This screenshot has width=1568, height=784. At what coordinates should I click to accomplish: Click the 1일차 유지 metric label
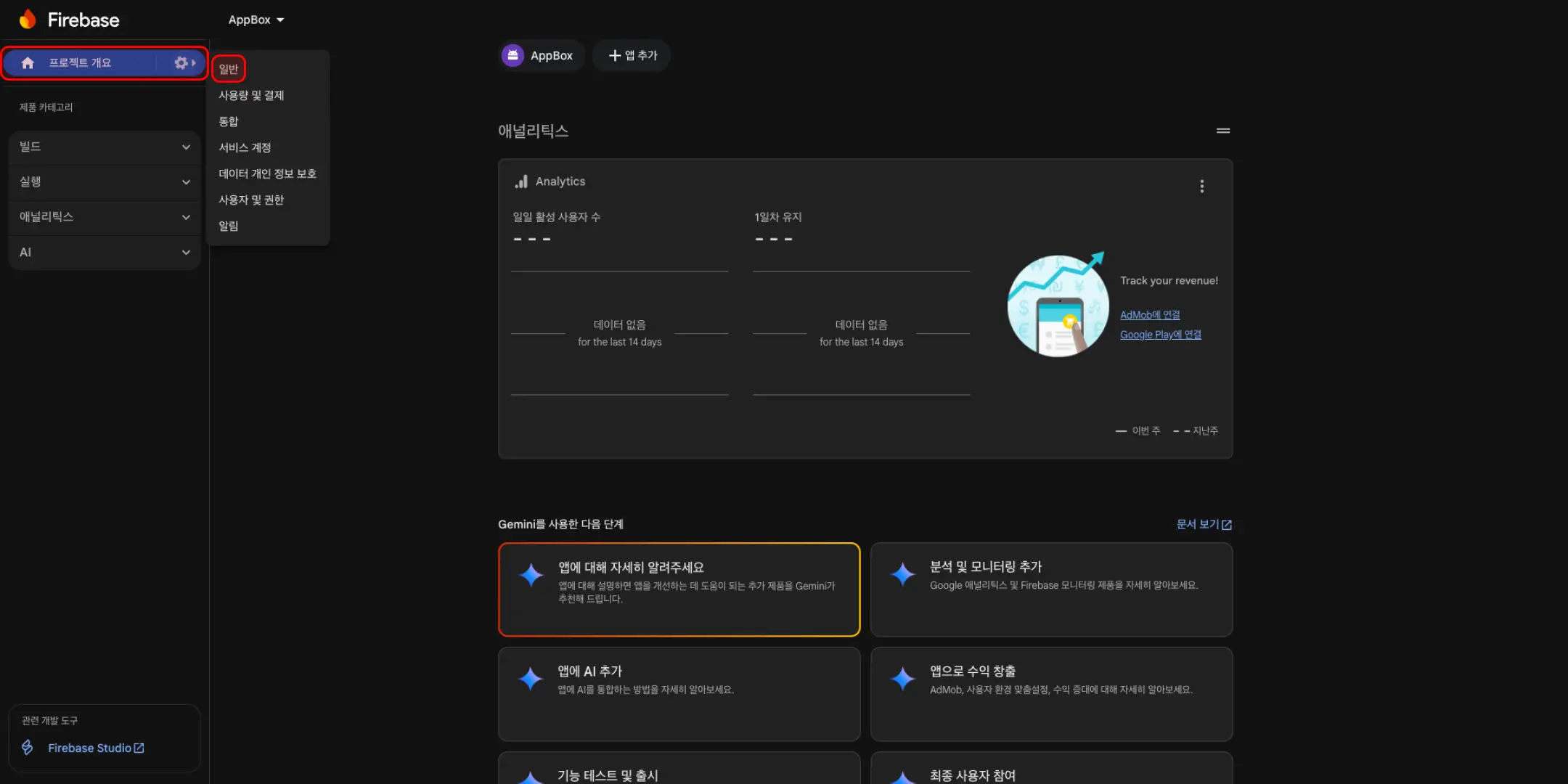778,217
